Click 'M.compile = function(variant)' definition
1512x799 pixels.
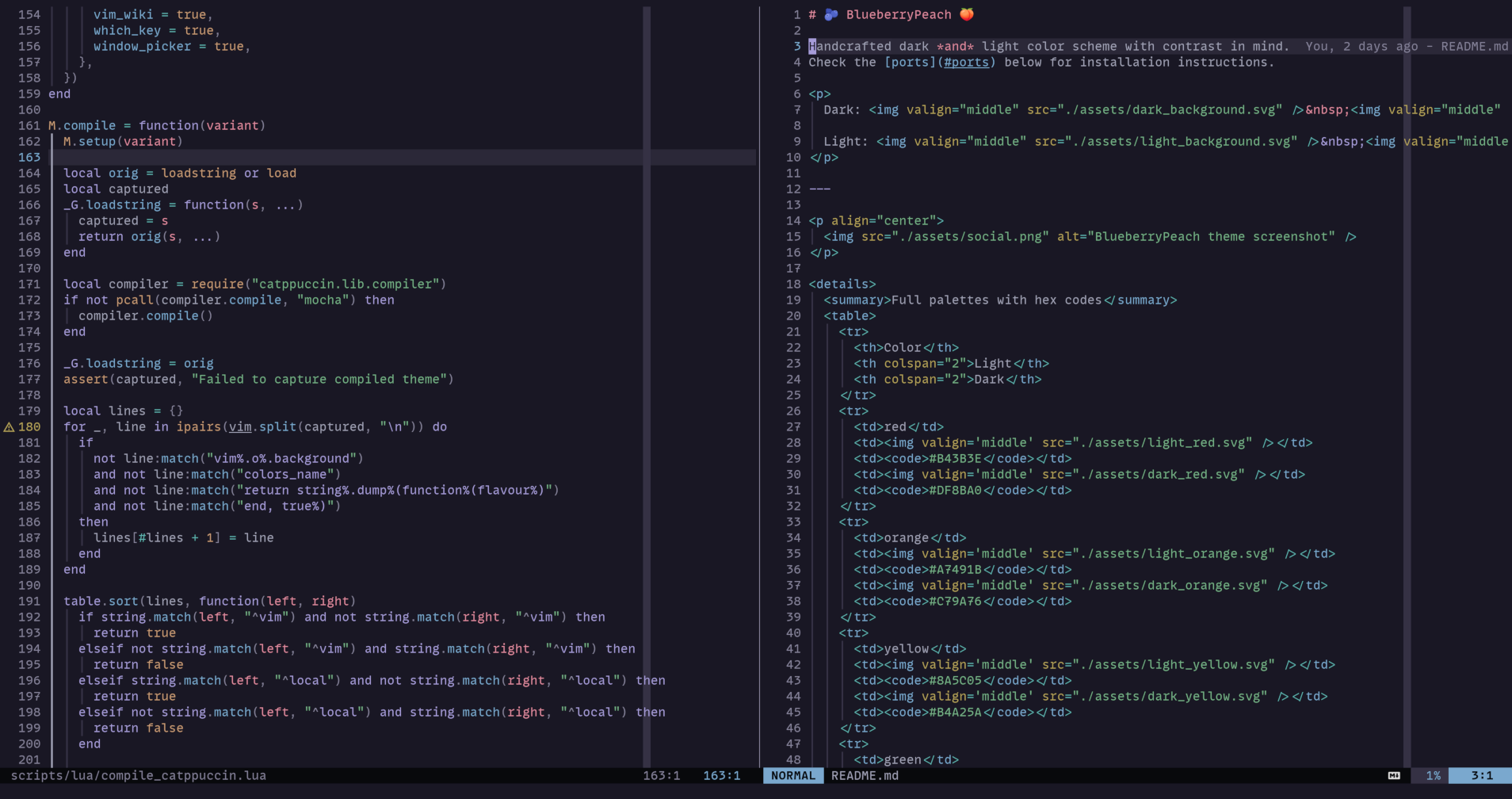pyautogui.click(x=157, y=125)
